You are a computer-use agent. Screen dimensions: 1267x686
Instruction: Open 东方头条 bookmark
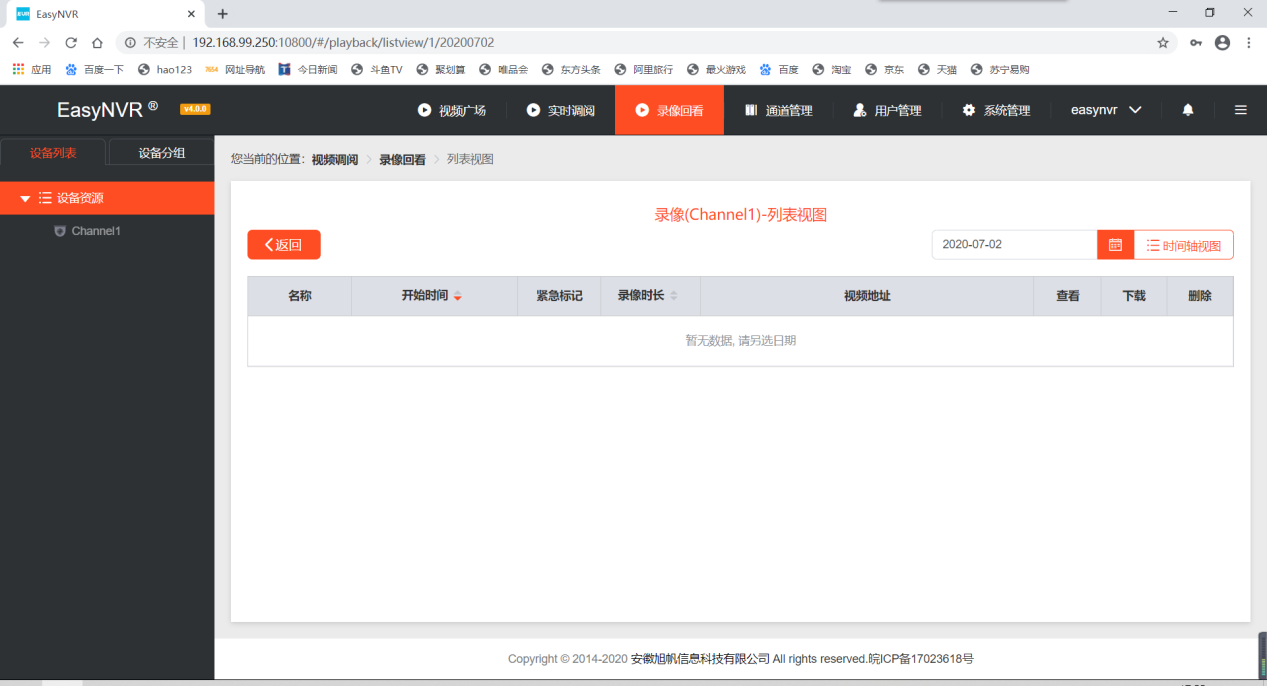571,70
